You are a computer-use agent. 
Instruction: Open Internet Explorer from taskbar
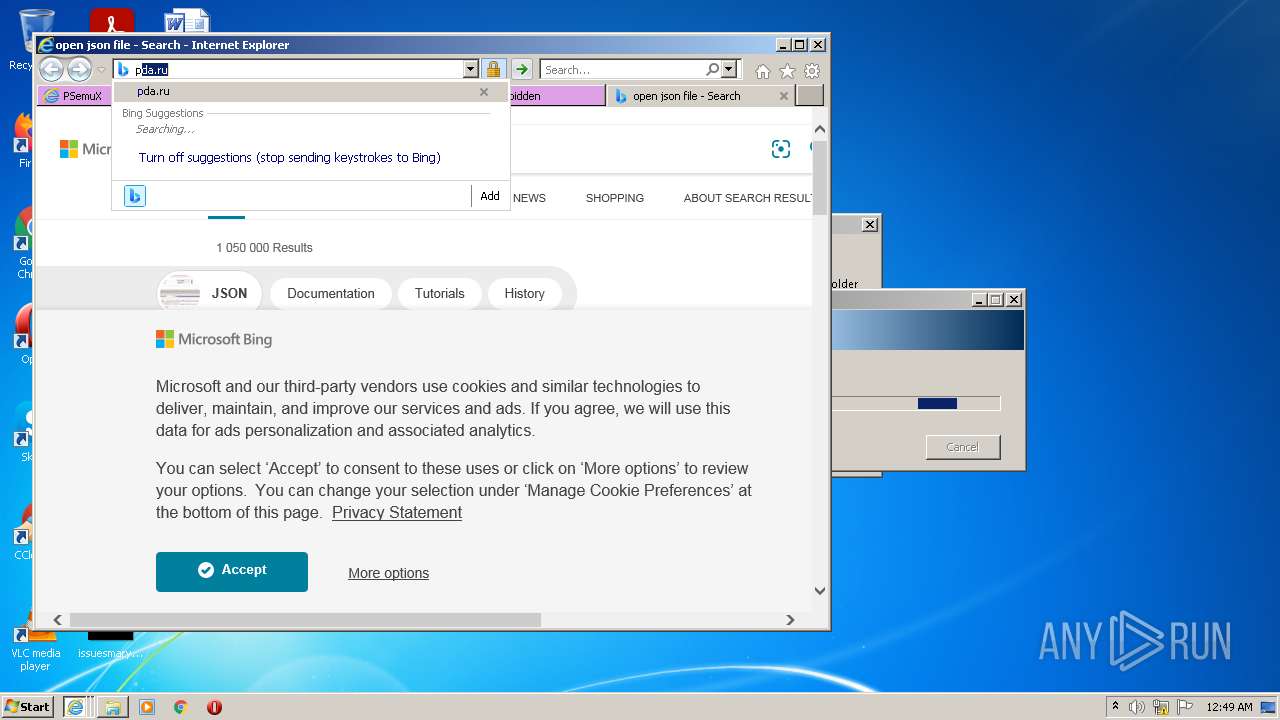[75, 707]
